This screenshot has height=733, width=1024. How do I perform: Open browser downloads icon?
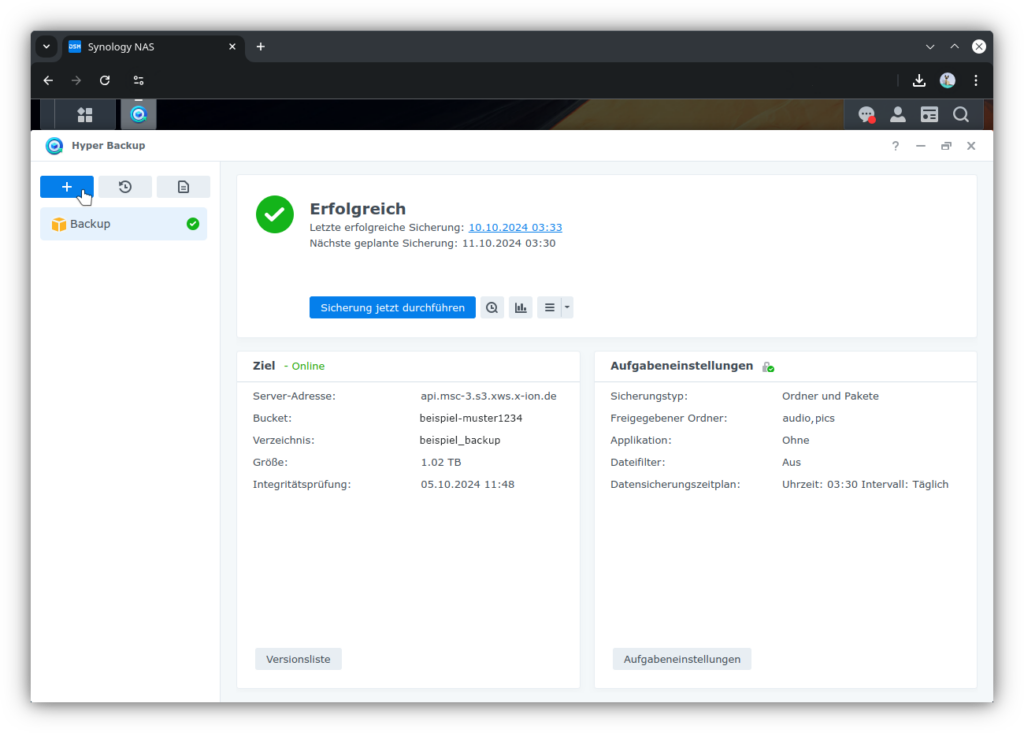coord(920,80)
